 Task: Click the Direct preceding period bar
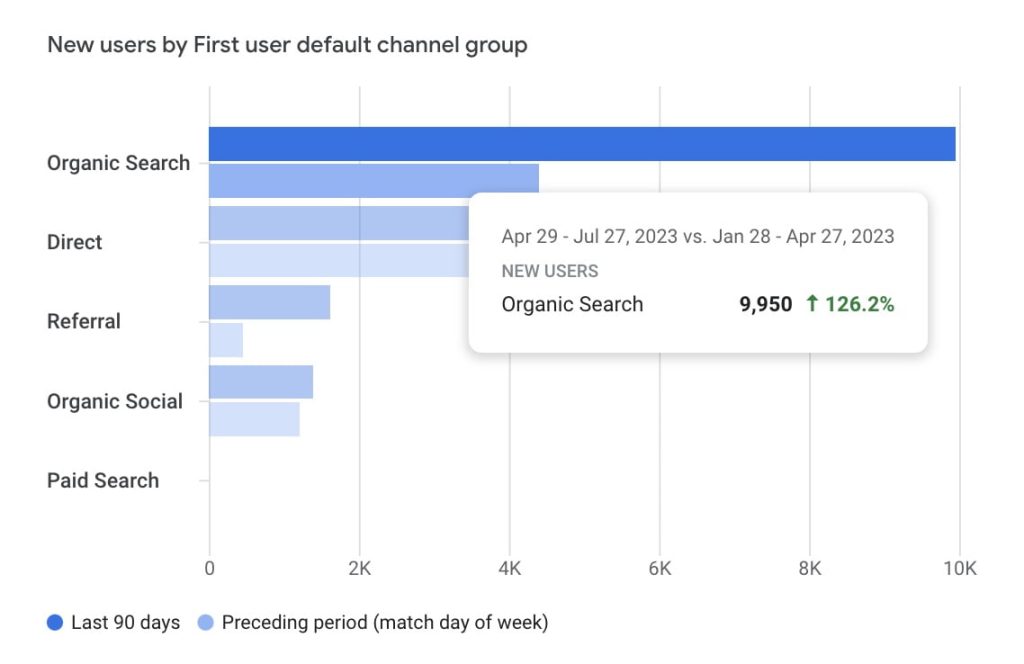339,260
